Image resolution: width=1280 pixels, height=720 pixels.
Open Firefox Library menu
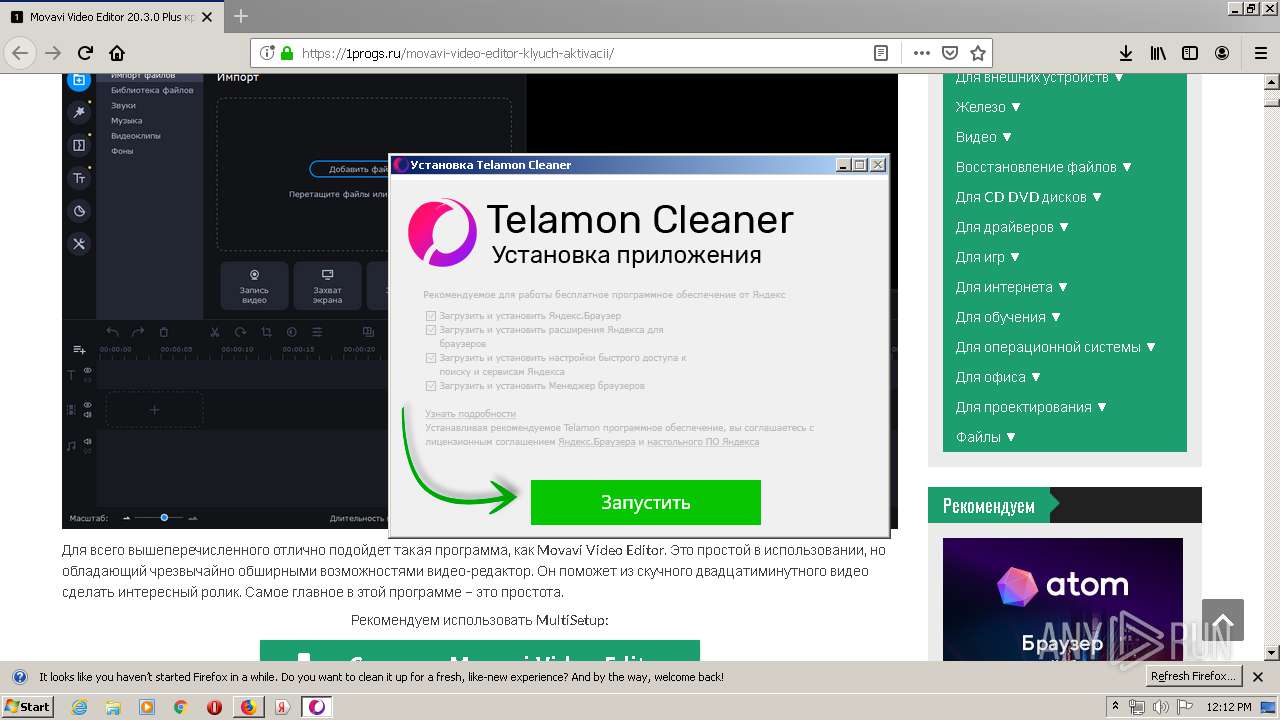point(1158,53)
